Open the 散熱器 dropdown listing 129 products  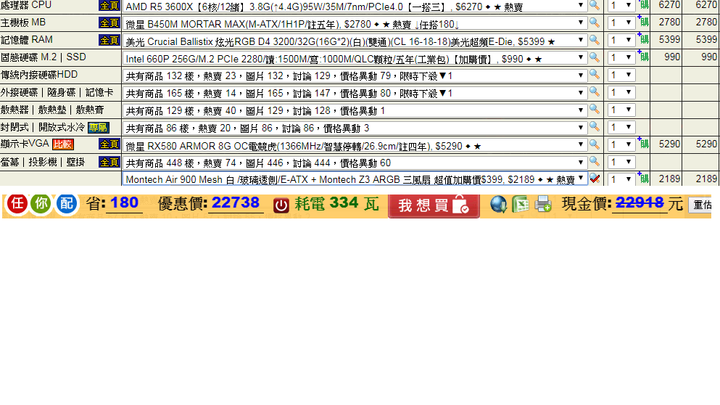click(x=354, y=110)
